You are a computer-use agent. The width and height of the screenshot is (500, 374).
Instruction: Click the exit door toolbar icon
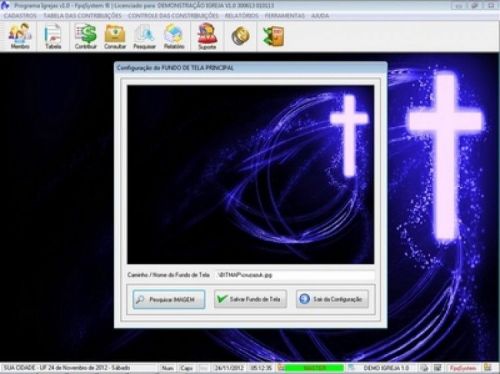coord(273,36)
